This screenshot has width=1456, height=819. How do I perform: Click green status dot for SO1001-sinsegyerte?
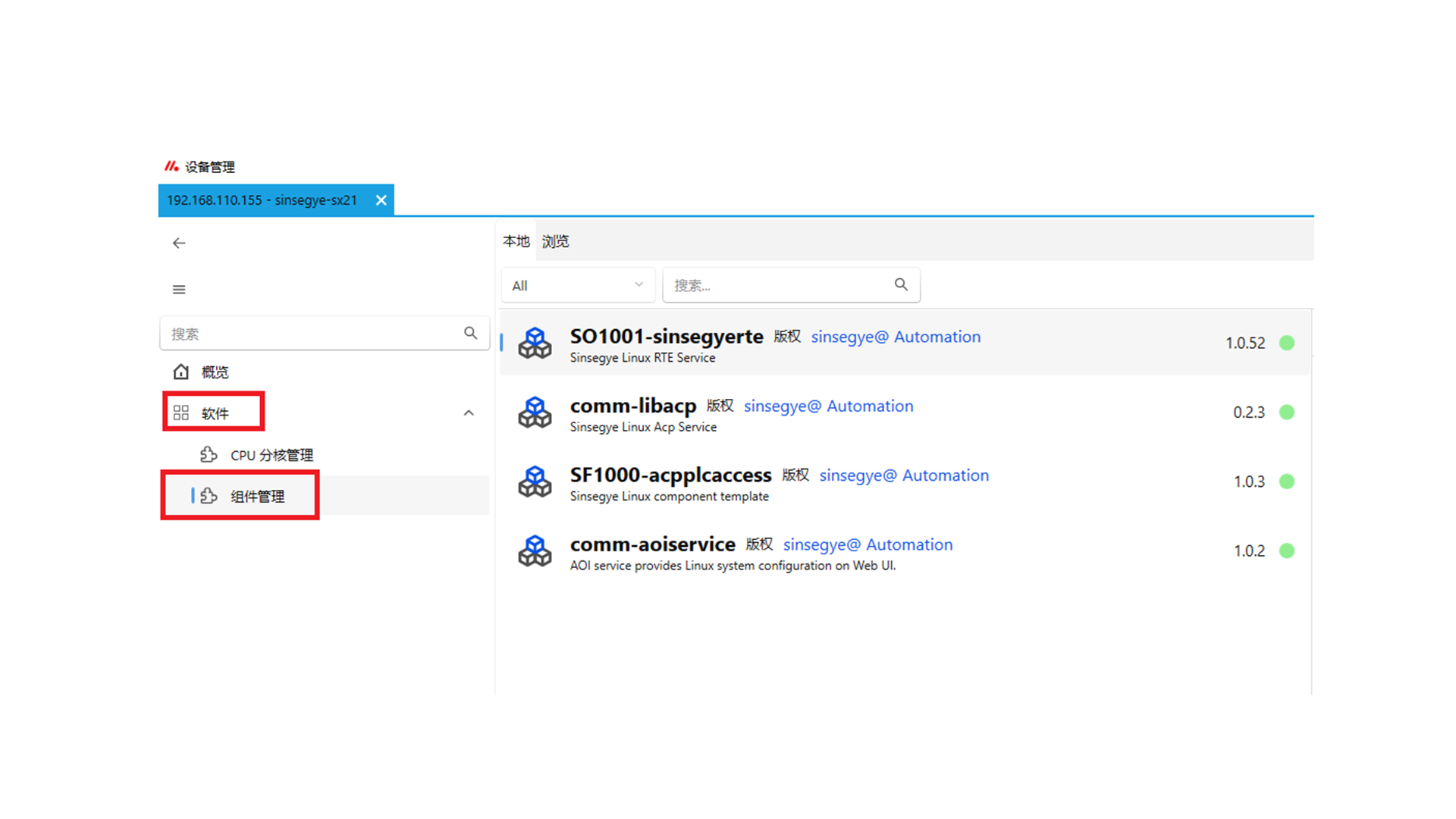coord(1287,343)
